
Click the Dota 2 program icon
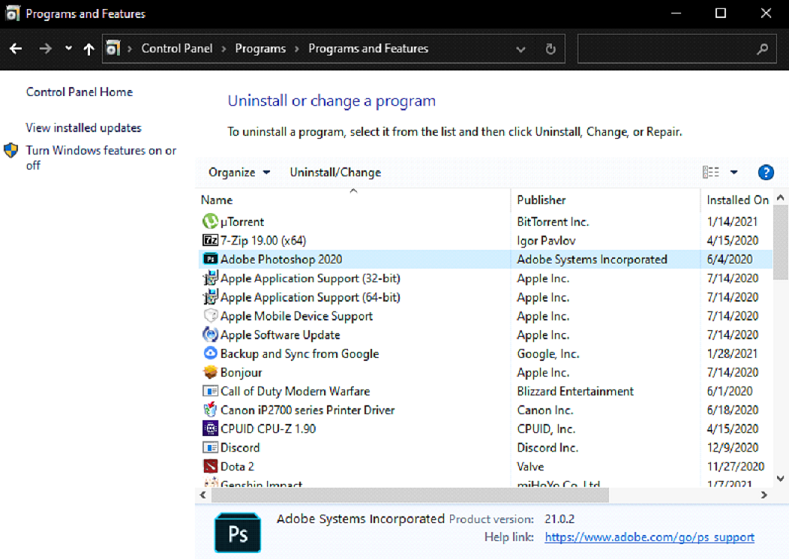pyautogui.click(x=210, y=466)
